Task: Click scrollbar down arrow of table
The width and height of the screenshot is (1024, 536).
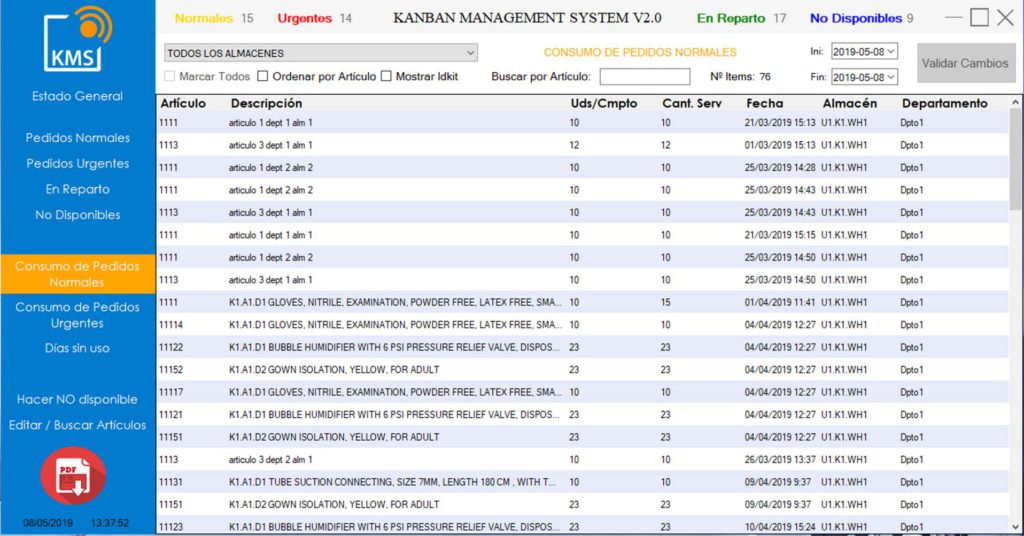Action: click(x=1015, y=527)
